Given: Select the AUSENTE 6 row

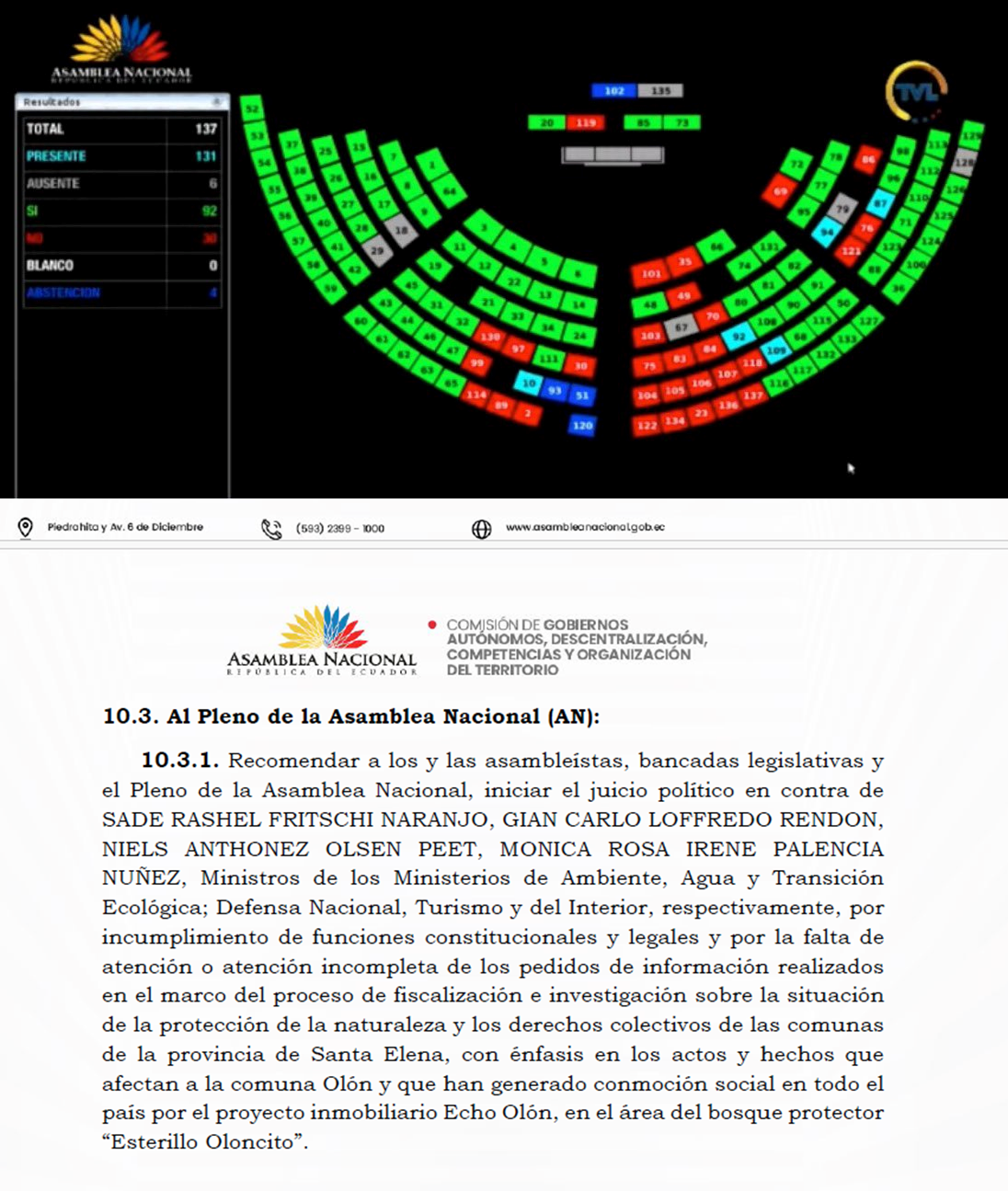Looking at the screenshot, I should tap(122, 184).
